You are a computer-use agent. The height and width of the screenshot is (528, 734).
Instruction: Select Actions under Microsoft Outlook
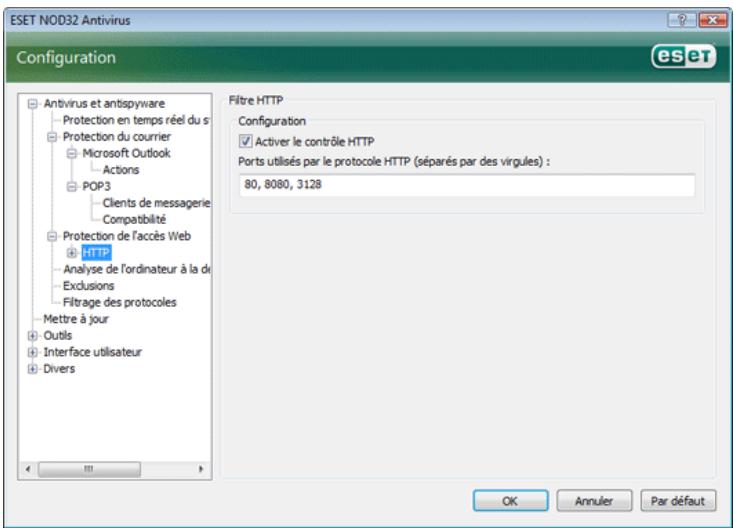click(x=121, y=170)
